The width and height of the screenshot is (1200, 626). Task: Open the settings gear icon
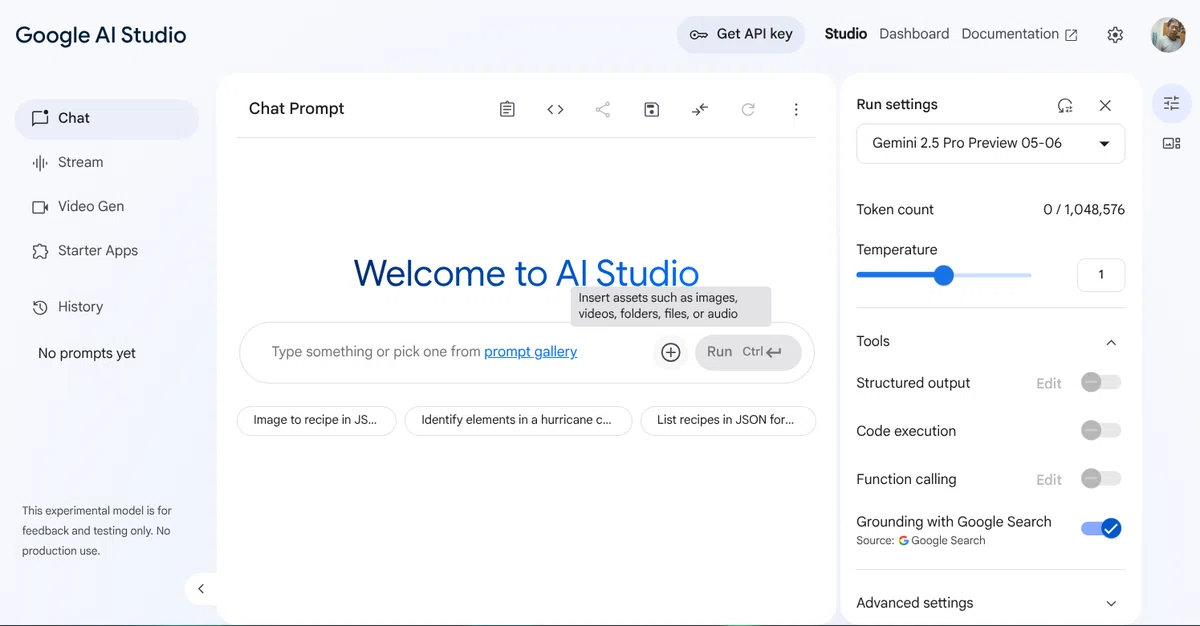pos(1115,34)
